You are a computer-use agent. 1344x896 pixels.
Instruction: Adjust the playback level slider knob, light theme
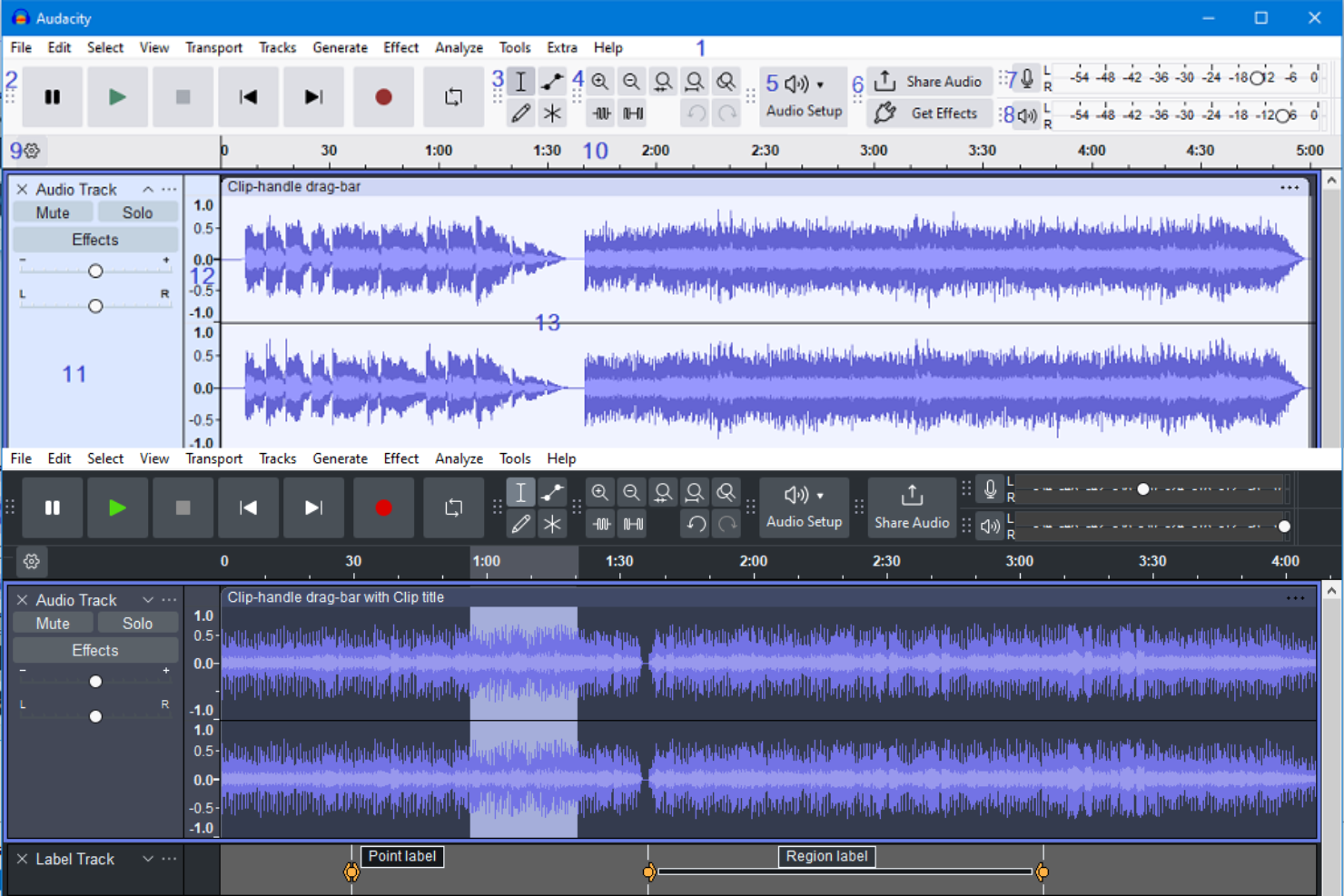pos(1282,116)
